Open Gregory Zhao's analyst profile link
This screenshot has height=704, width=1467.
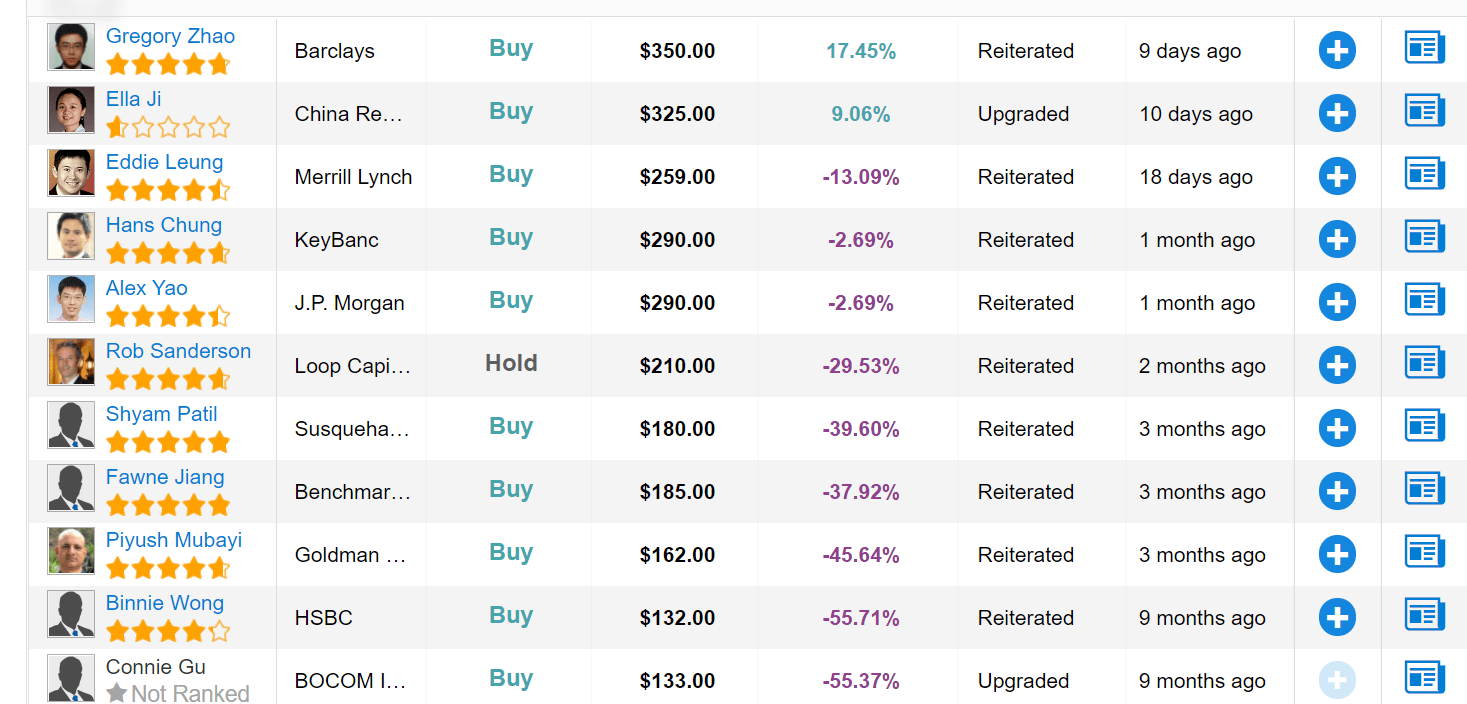pos(170,36)
